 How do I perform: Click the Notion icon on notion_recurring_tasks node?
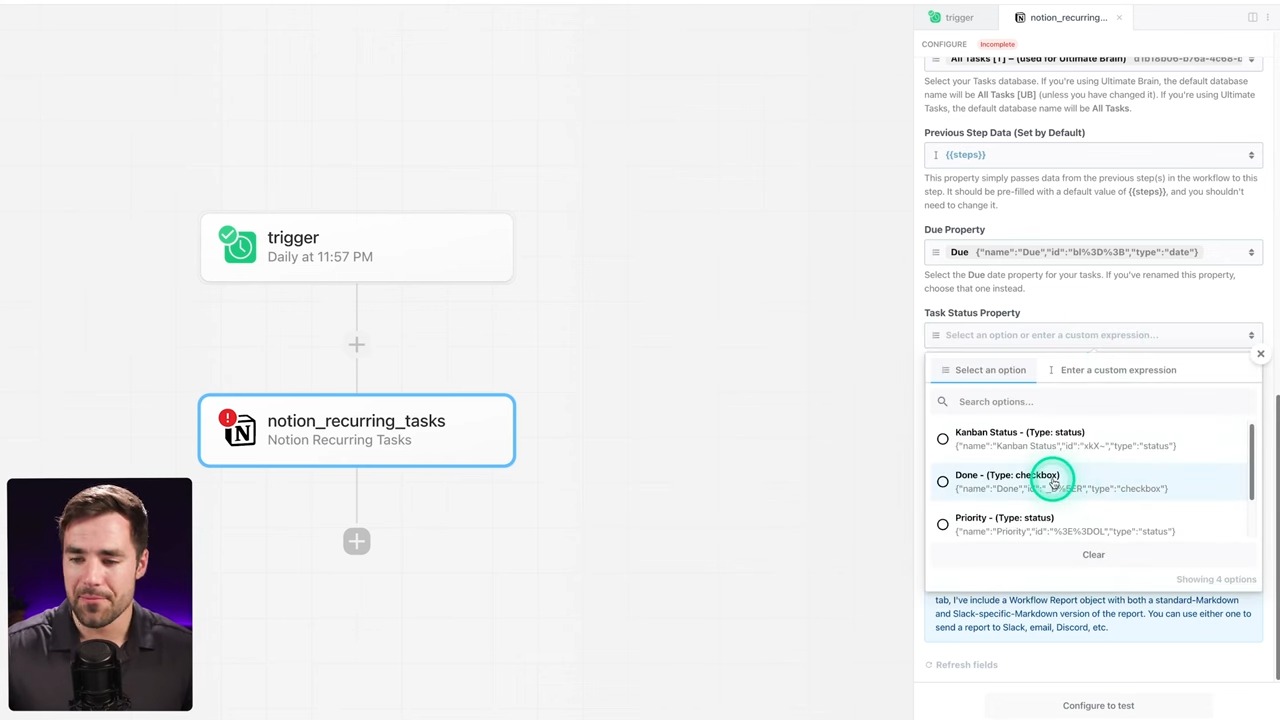[x=241, y=432]
